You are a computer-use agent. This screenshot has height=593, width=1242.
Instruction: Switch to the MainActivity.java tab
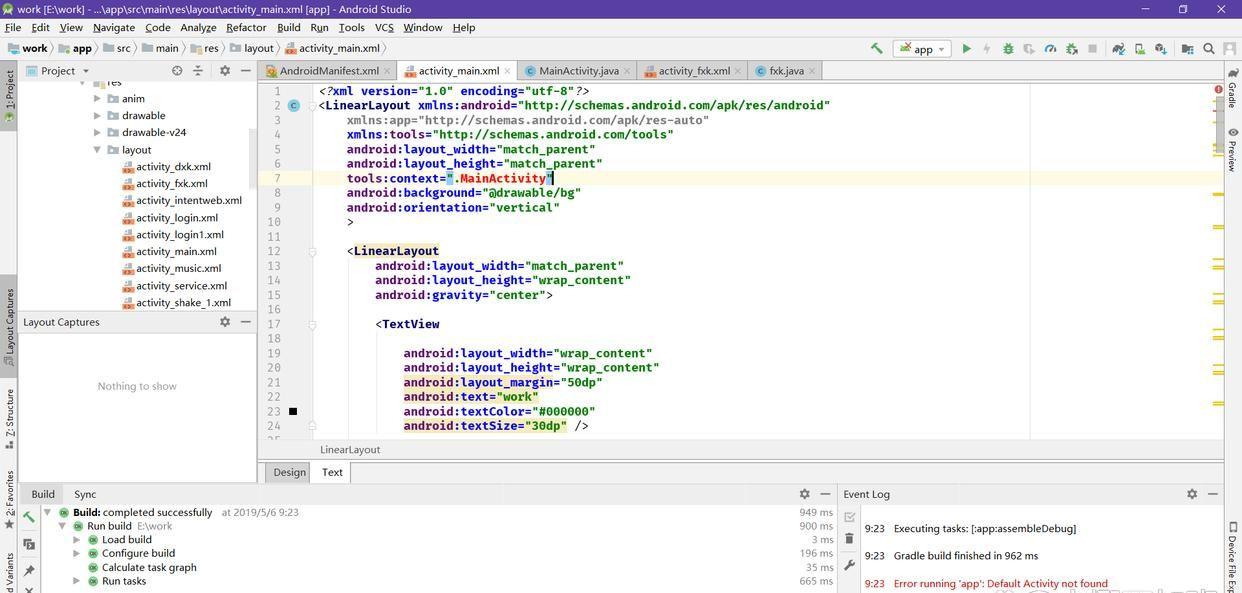(x=578, y=71)
